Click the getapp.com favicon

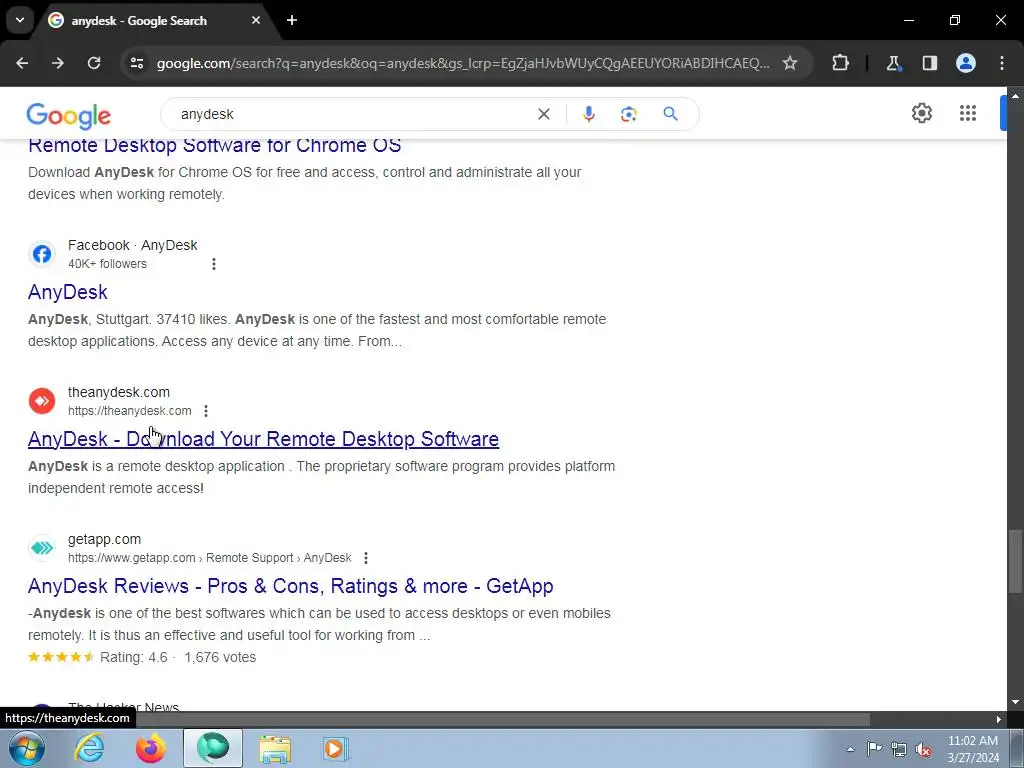pyautogui.click(x=42, y=548)
